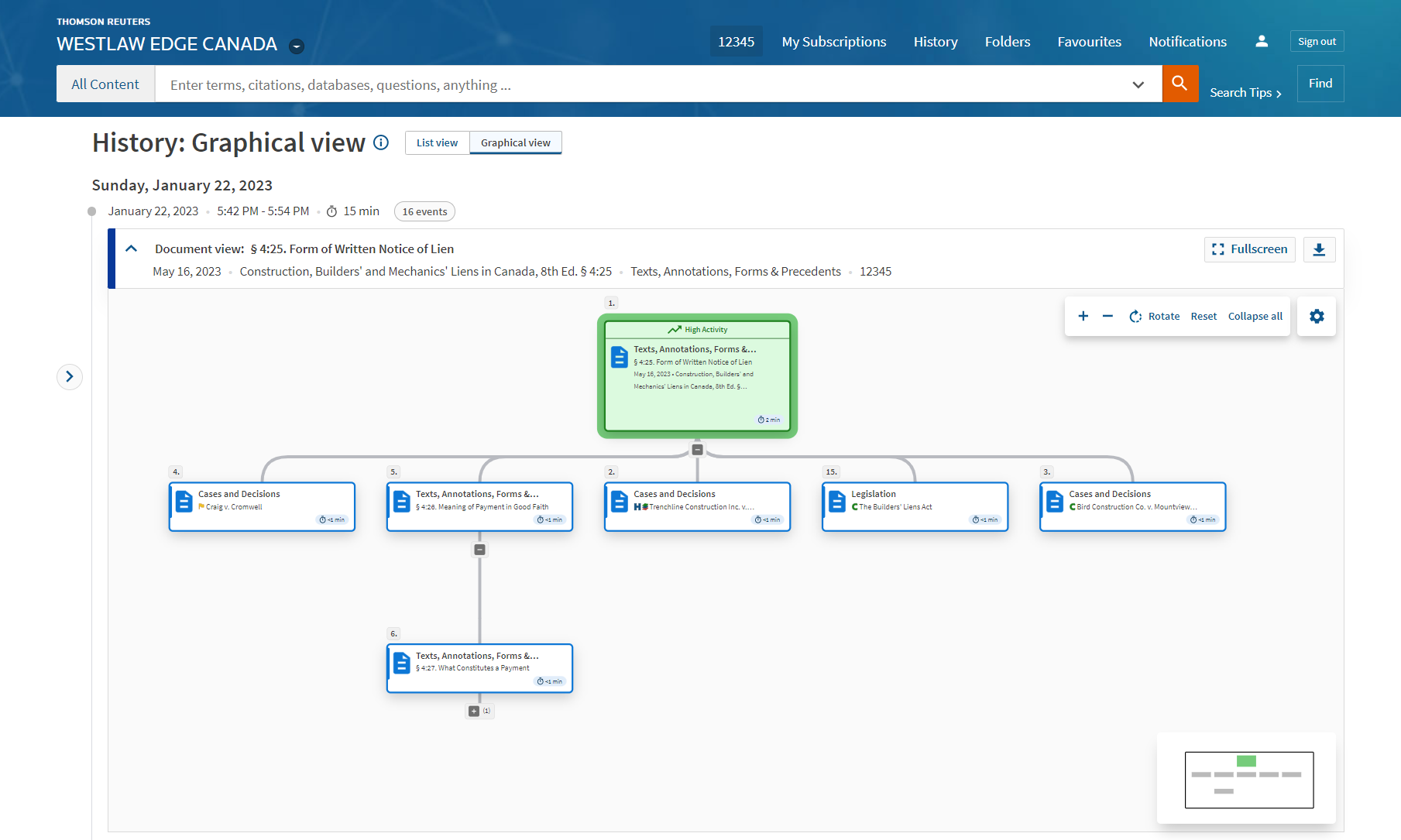Viewport: 1401px width, 840px height.
Task: Click the timer icon next to 15 min
Action: pyautogui.click(x=331, y=211)
